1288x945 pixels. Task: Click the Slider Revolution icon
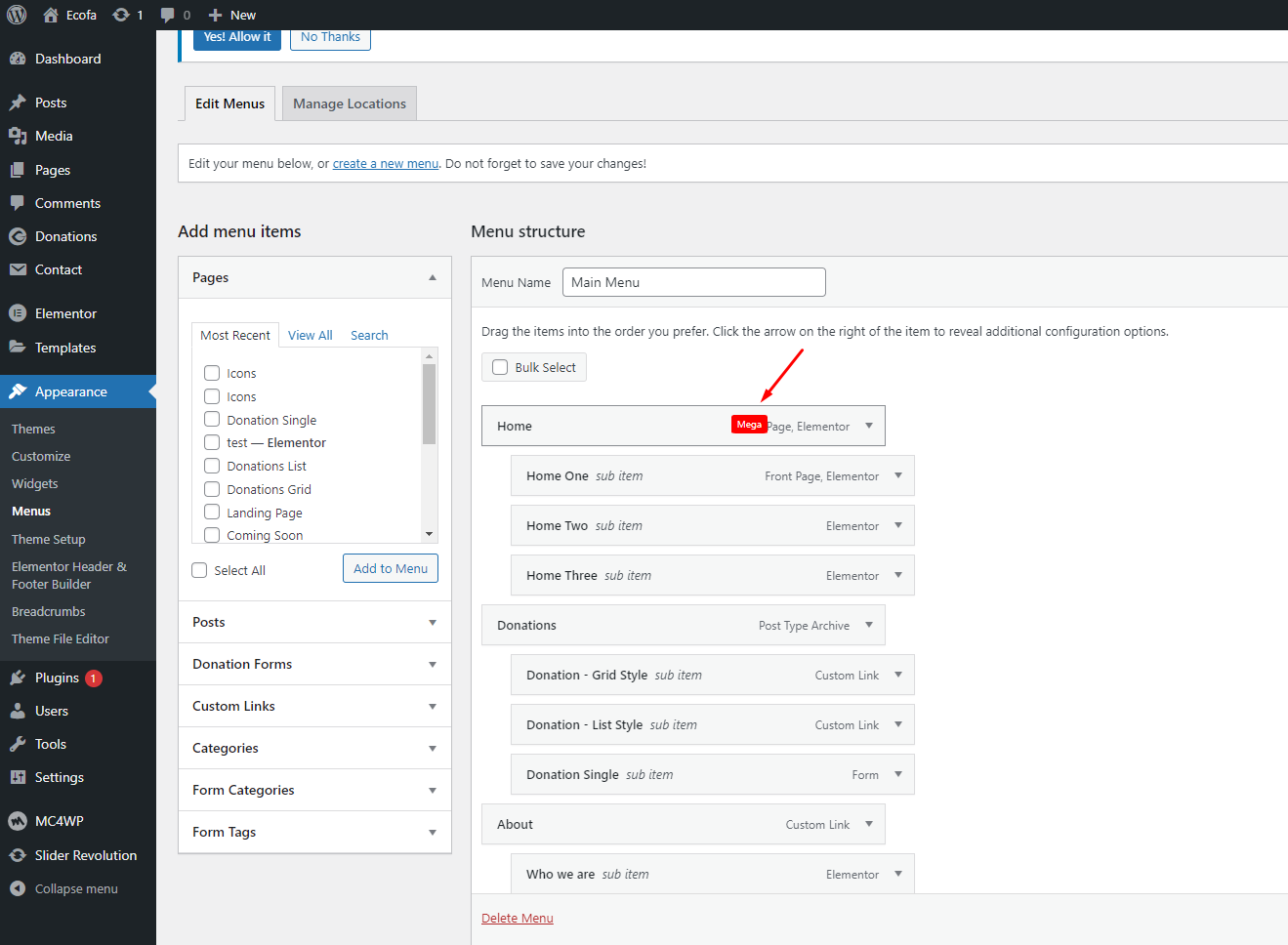point(18,855)
